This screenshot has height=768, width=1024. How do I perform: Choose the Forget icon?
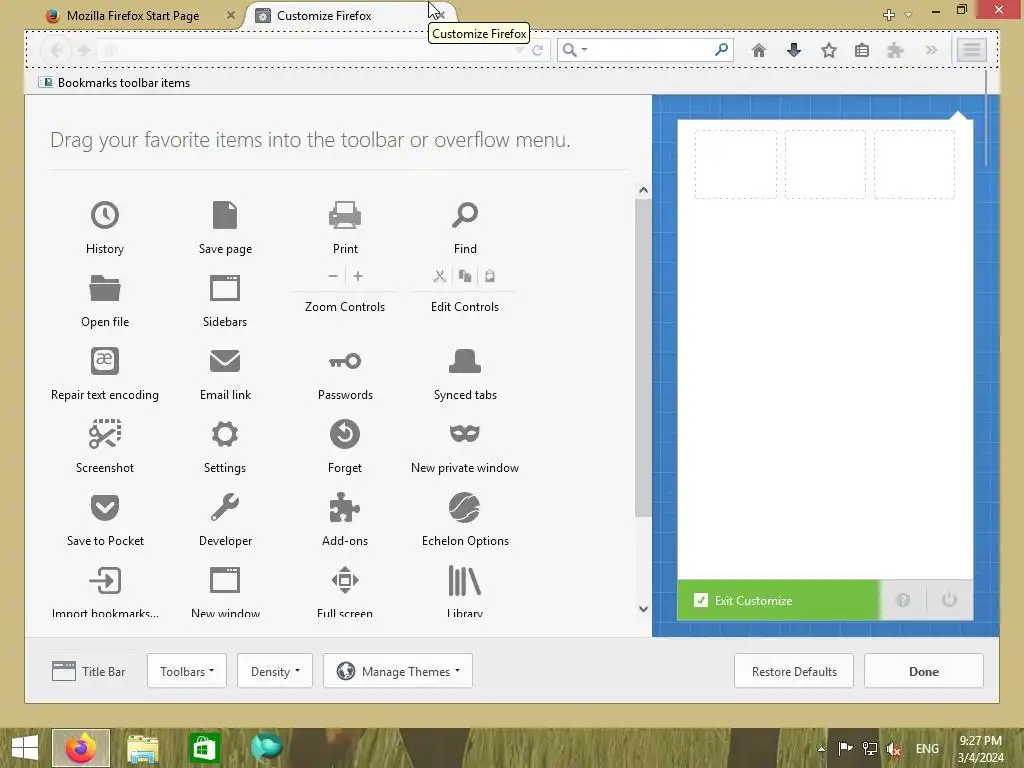point(345,434)
